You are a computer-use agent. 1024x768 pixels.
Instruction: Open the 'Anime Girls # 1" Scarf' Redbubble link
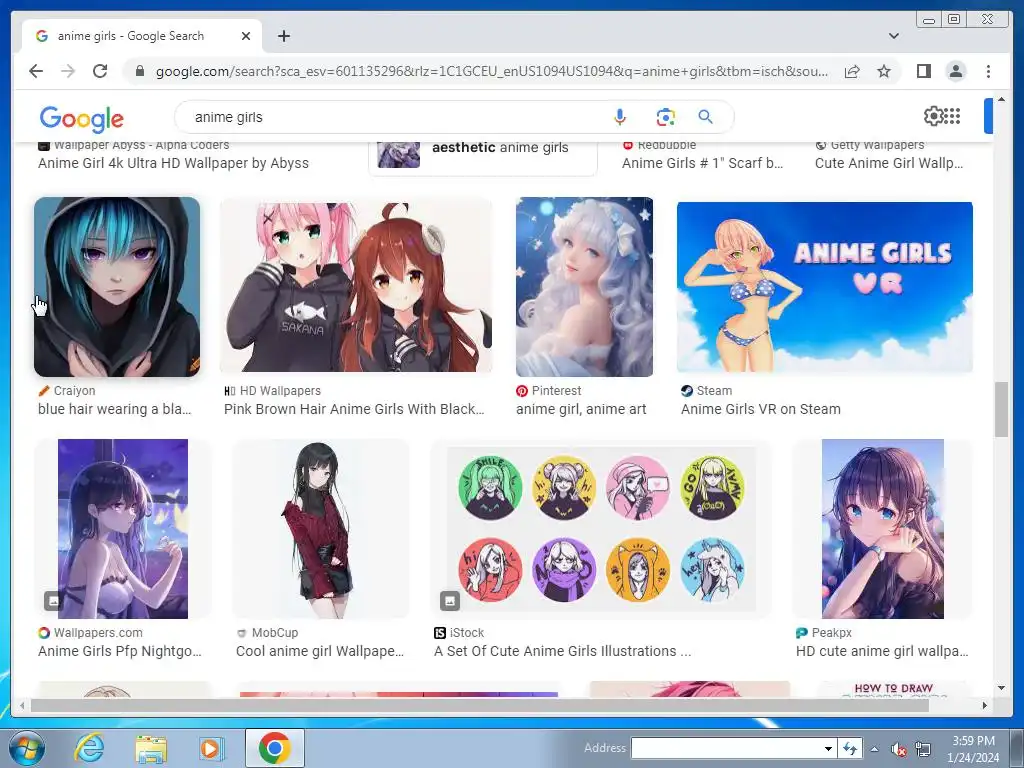[x=702, y=163]
